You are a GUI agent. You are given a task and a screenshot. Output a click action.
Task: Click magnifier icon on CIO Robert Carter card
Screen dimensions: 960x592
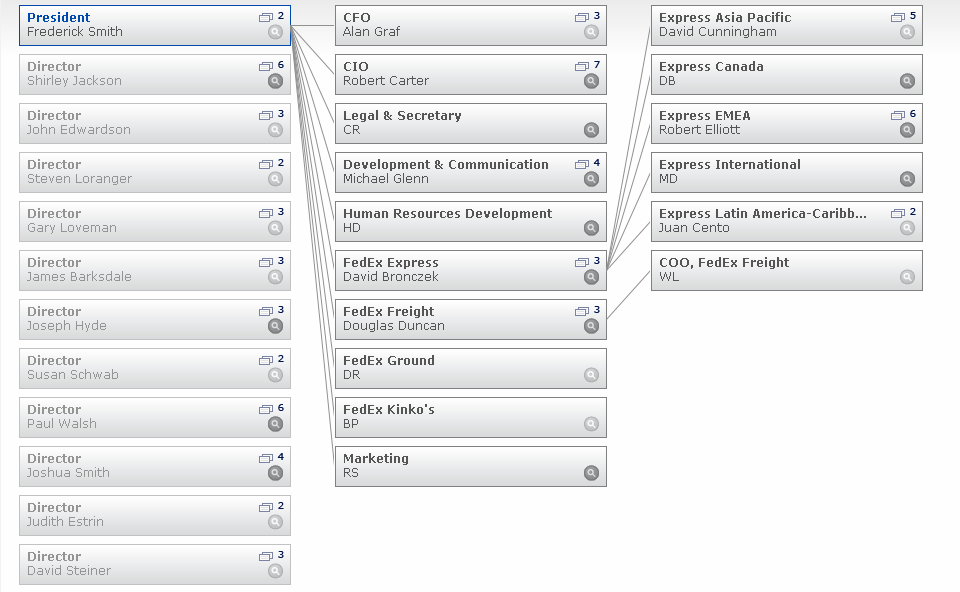[x=591, y=81]
